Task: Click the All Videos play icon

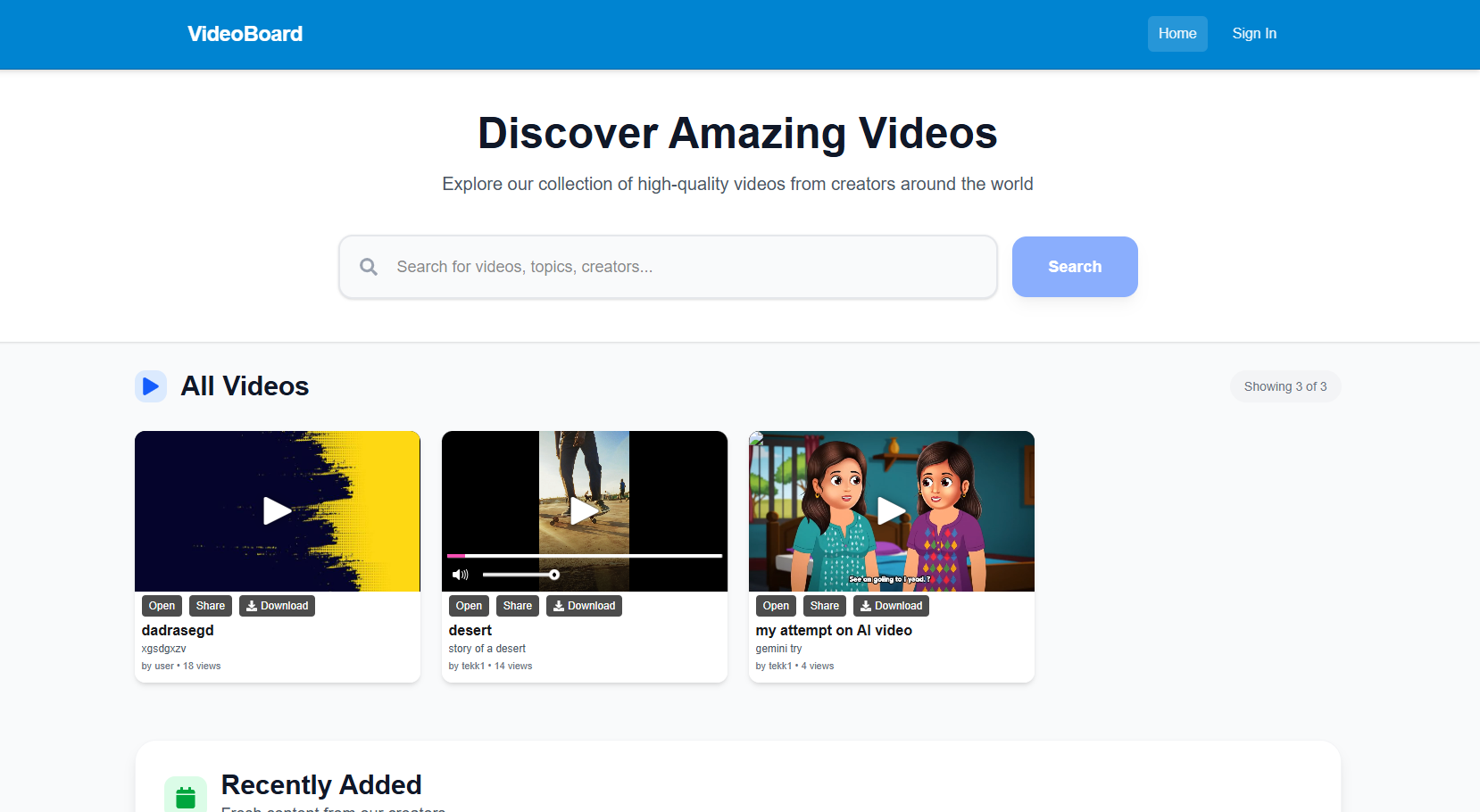Action: pyautogui.click(x=151, y=386)
